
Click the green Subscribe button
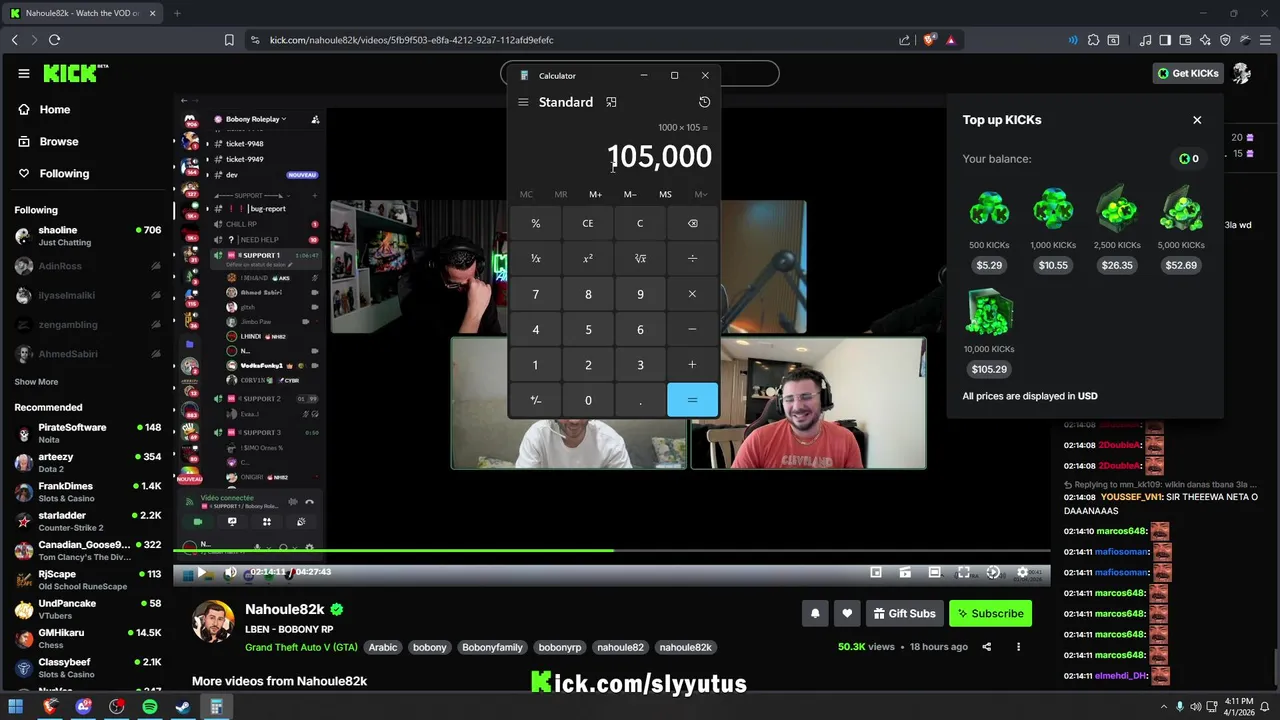tap(990, 613)
